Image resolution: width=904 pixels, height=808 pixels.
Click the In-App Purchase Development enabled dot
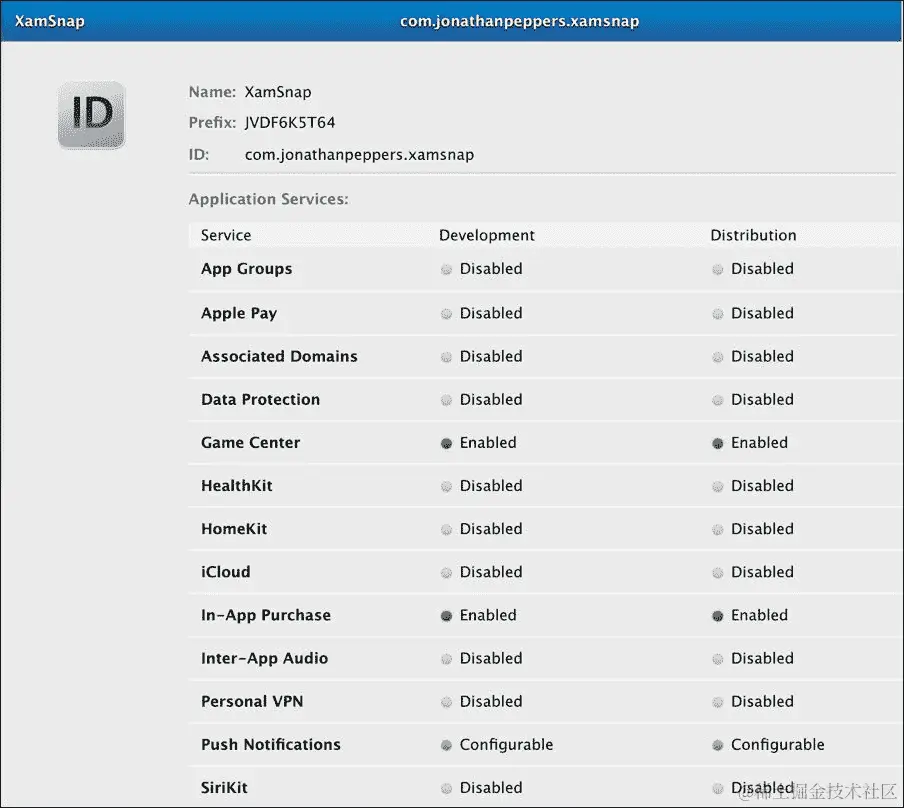(446, 616)
